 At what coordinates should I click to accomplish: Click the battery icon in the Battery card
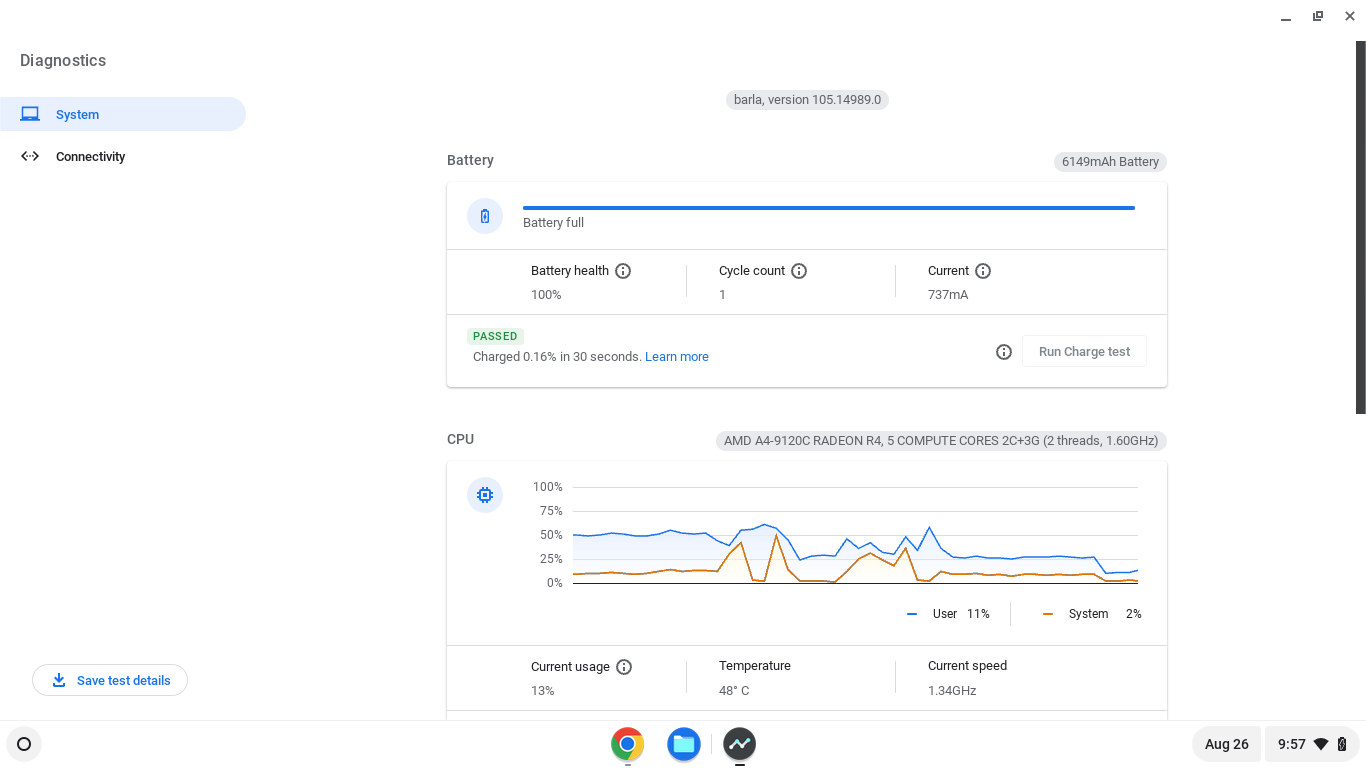(x=485, y=216)
